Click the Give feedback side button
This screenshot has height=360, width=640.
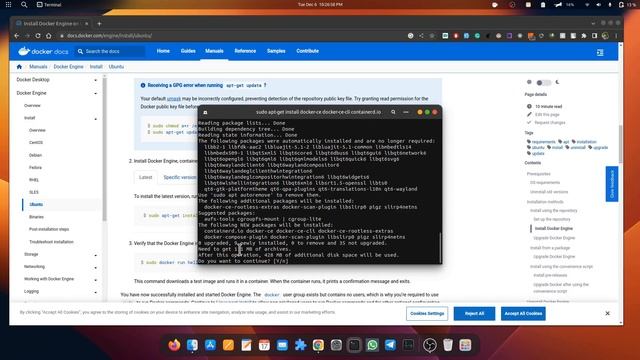[612, 184]
